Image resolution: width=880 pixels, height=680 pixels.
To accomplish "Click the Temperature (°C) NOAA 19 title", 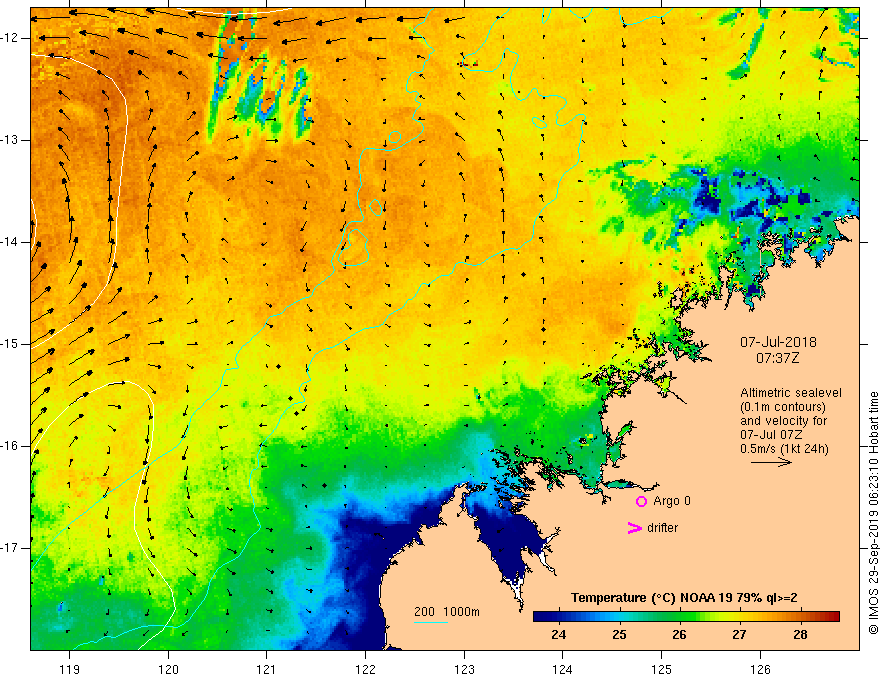I will pos(684,598).
